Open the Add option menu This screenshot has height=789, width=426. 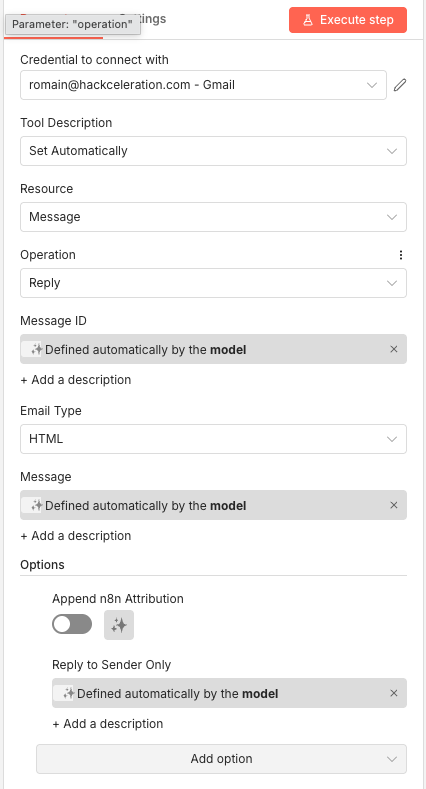pyautogui.click(x=221, y=759)
